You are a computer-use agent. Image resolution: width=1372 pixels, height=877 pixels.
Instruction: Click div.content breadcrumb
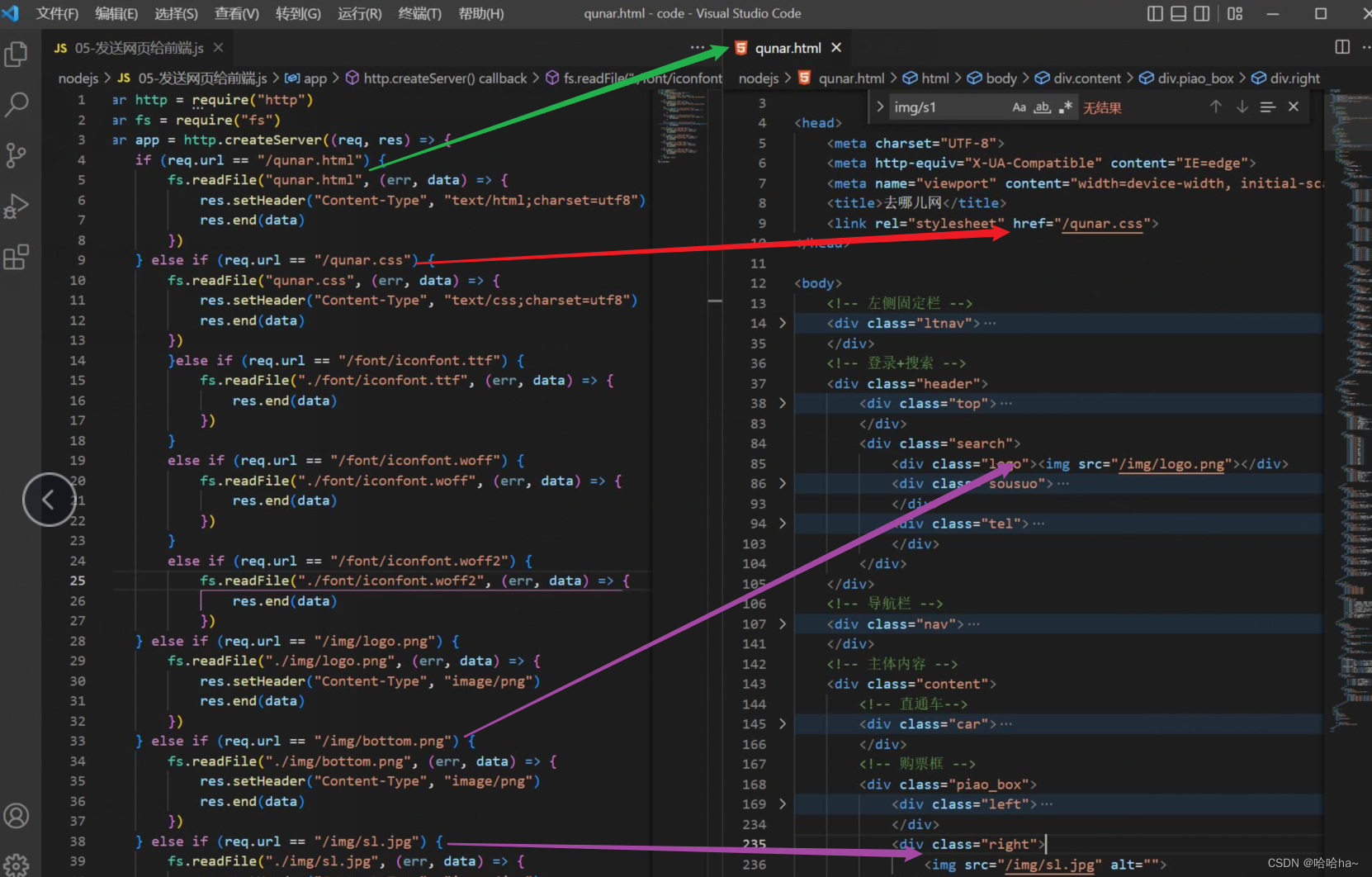tap(1078, 78)
